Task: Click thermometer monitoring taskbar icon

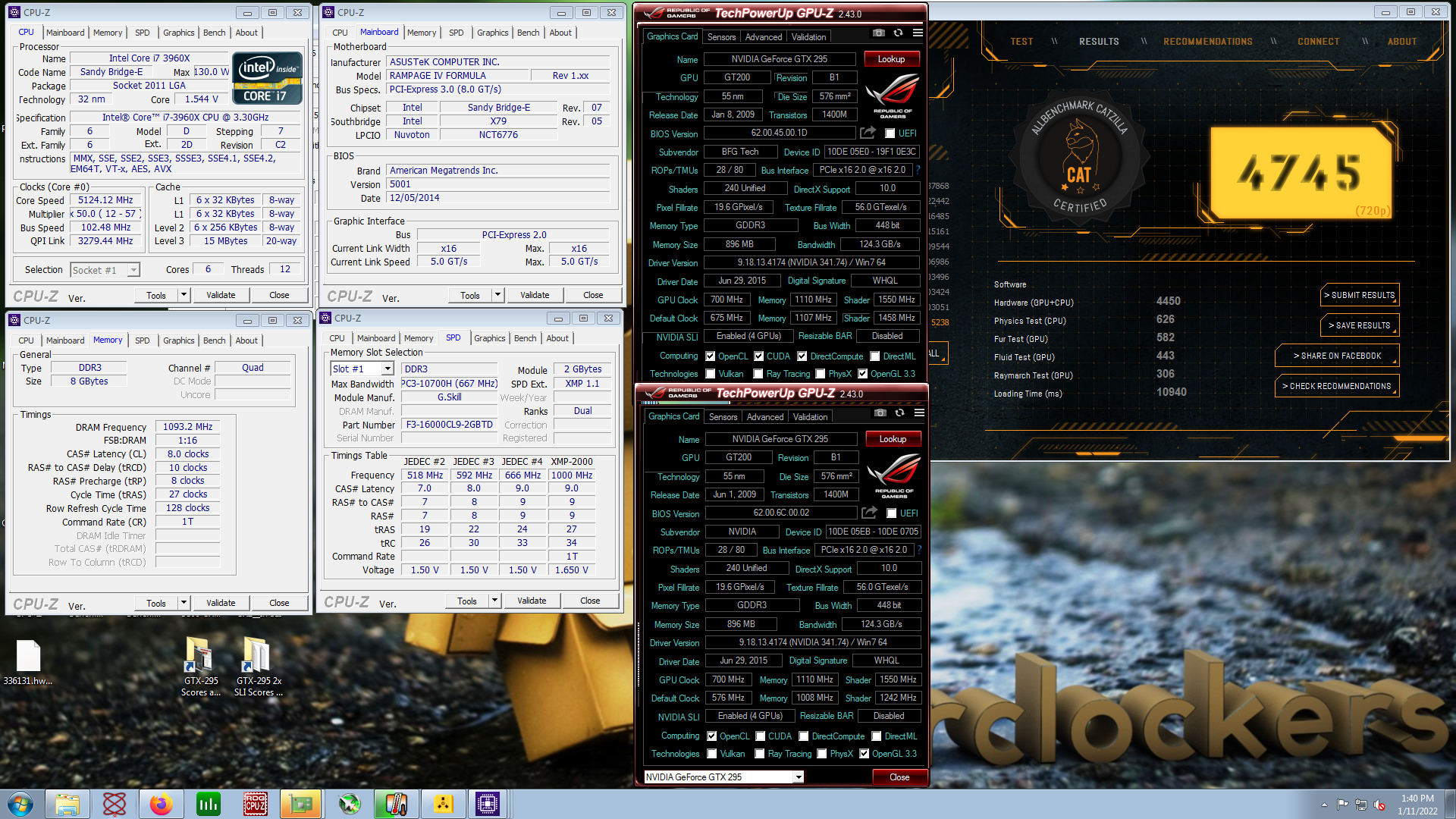Action: pyautogui.click(x=395, y=804)
